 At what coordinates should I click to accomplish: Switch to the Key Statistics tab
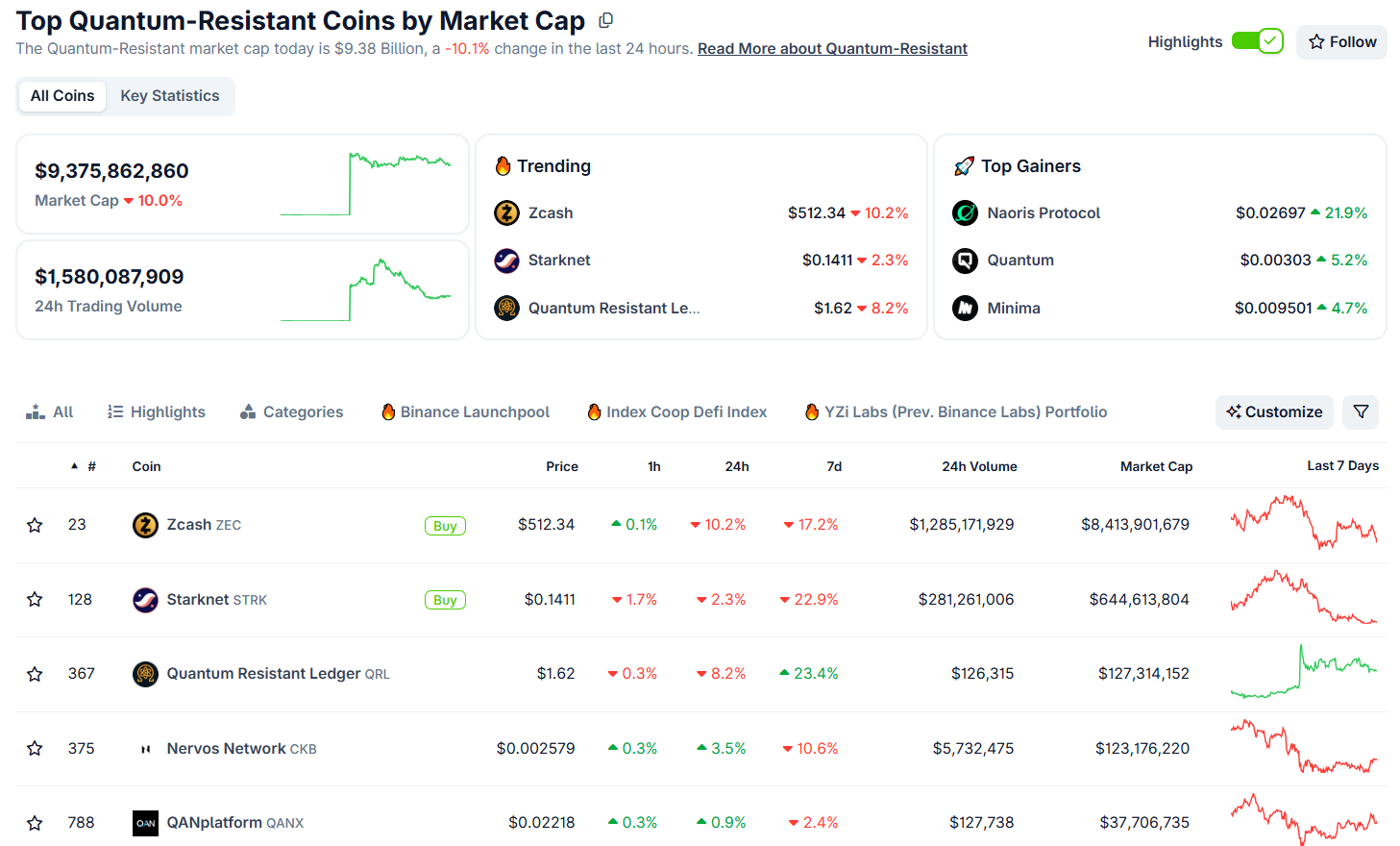point(169,95)
